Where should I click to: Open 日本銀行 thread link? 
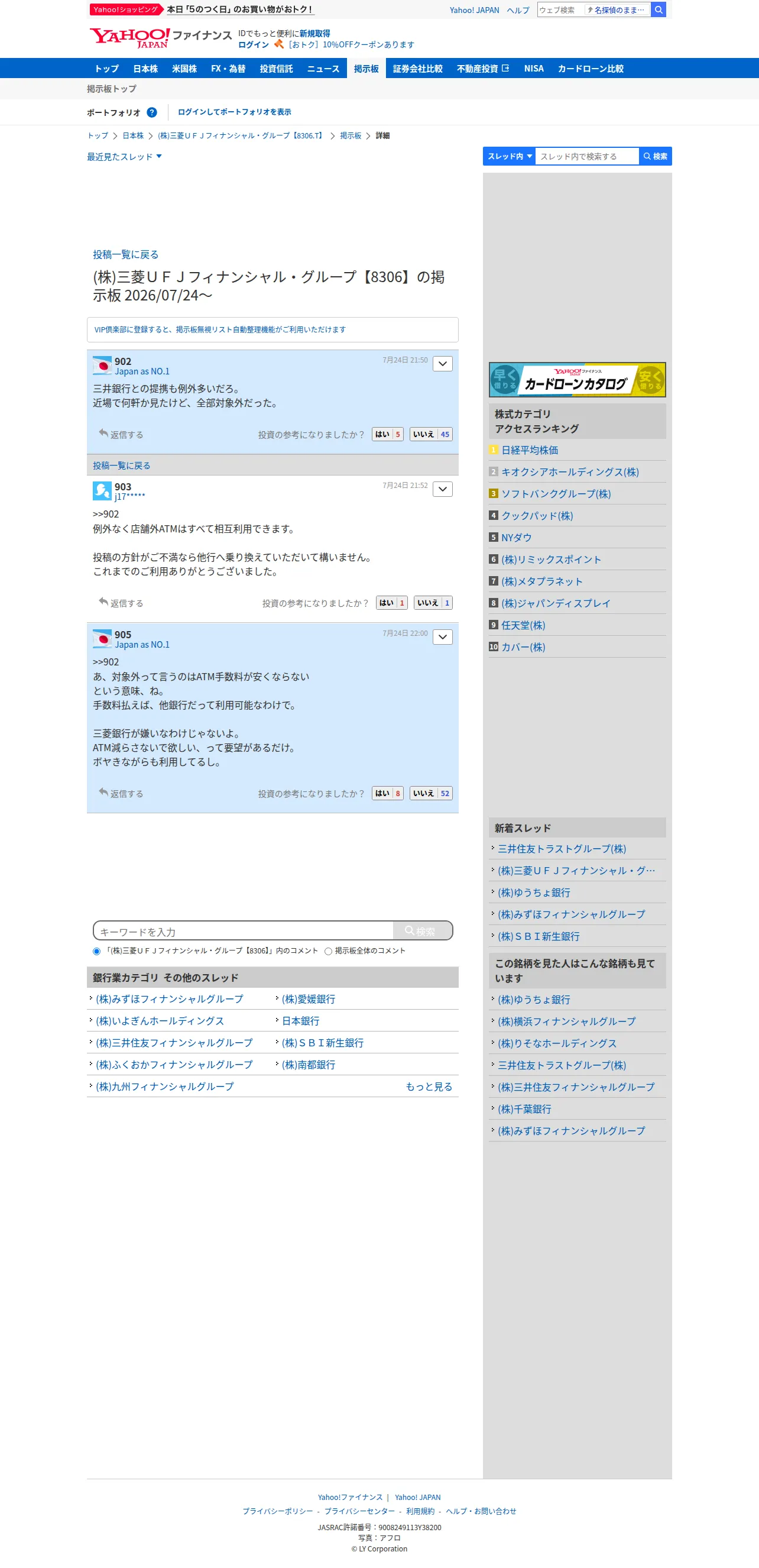[300, 1021]
